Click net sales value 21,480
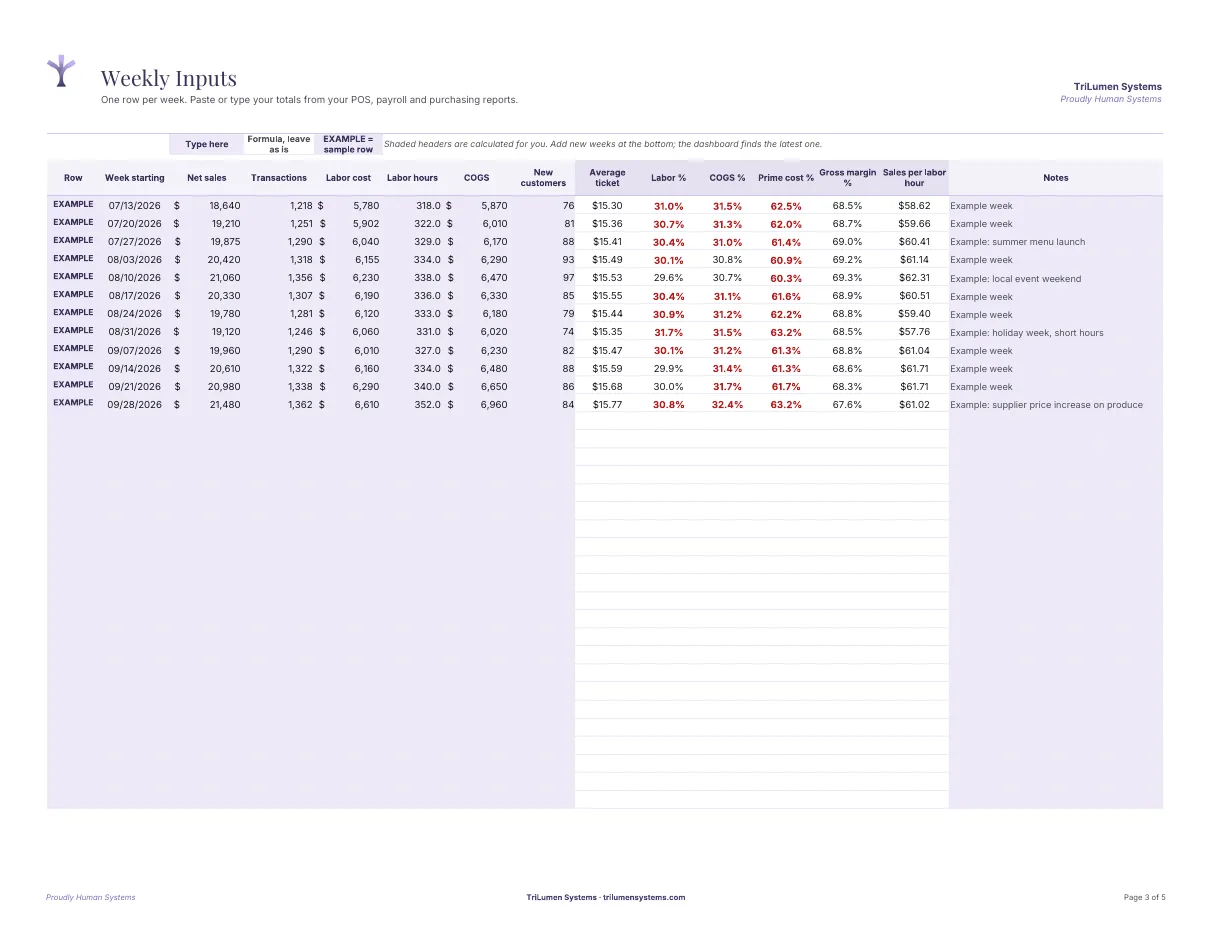This screenshot has height=935, width=1210. pyautogui.click(x=225, y=404)
